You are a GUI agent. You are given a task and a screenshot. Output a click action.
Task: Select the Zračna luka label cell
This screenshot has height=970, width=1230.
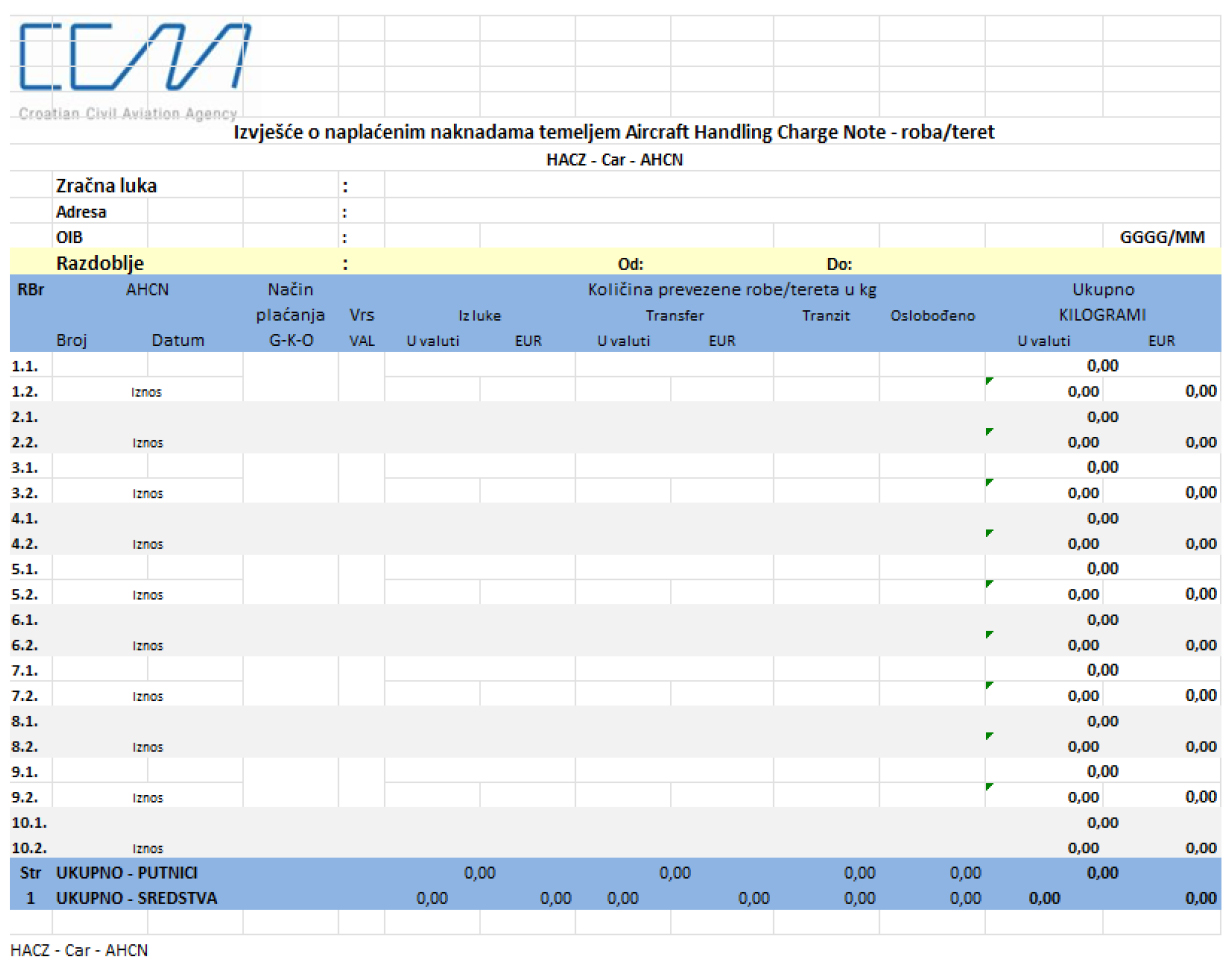click(x=106, y=186)
